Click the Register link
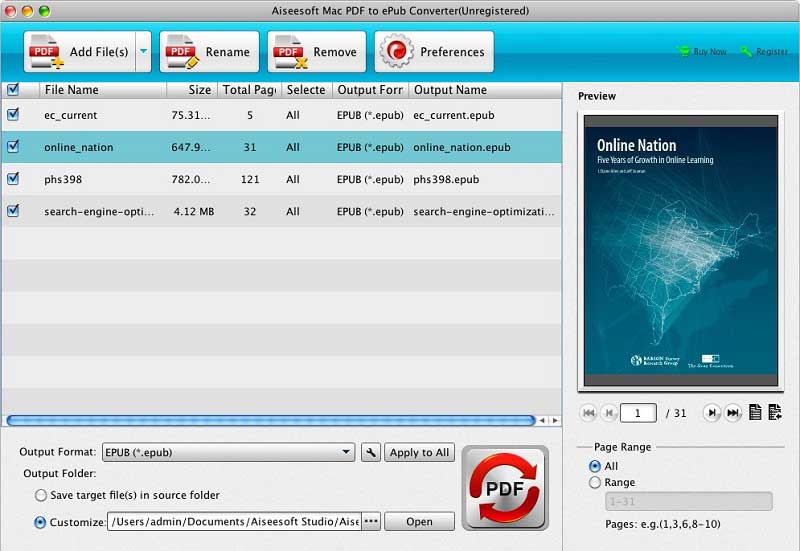 coord(764,52)
